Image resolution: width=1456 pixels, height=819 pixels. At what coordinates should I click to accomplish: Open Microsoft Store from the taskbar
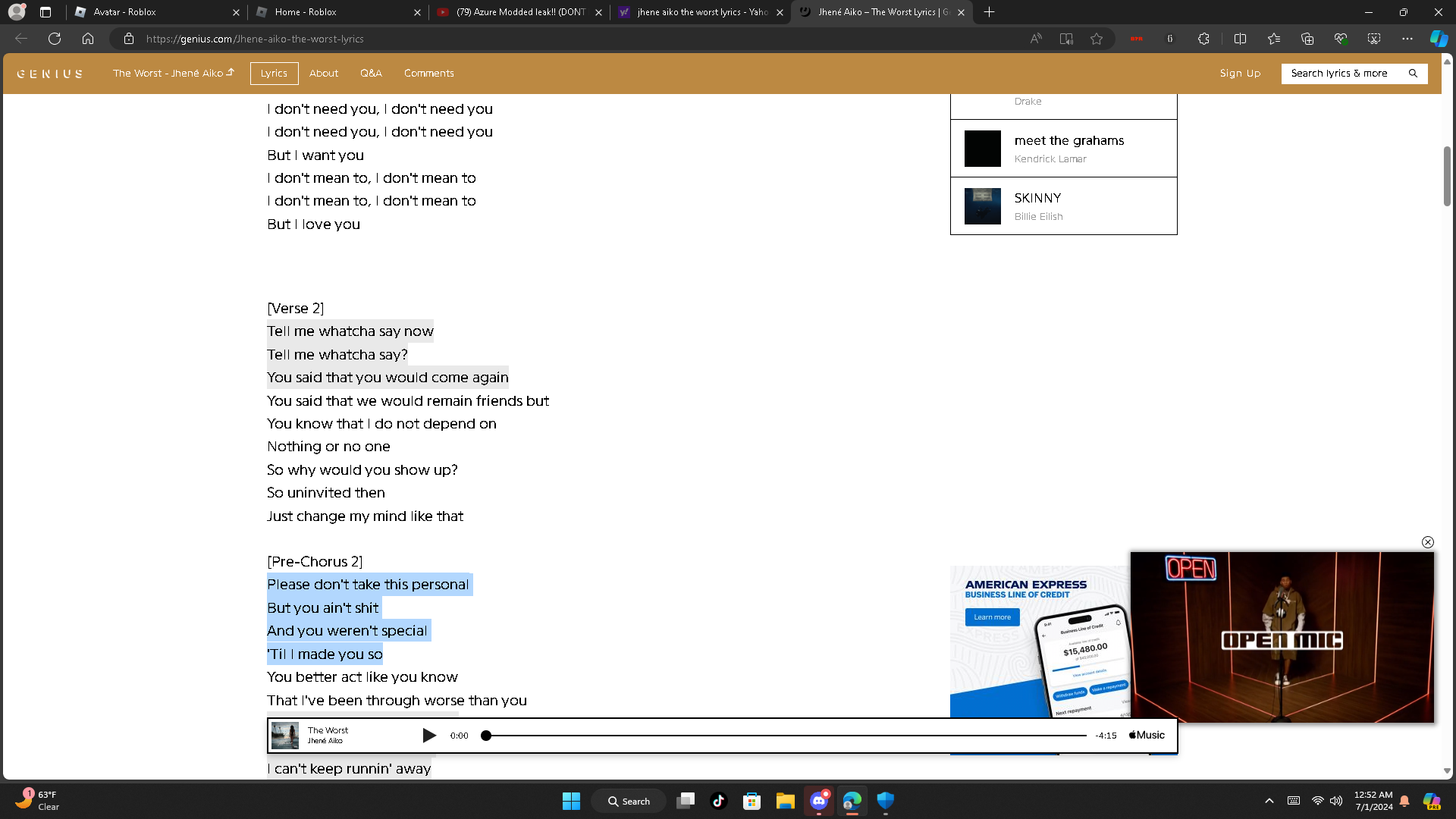(752, 801)
